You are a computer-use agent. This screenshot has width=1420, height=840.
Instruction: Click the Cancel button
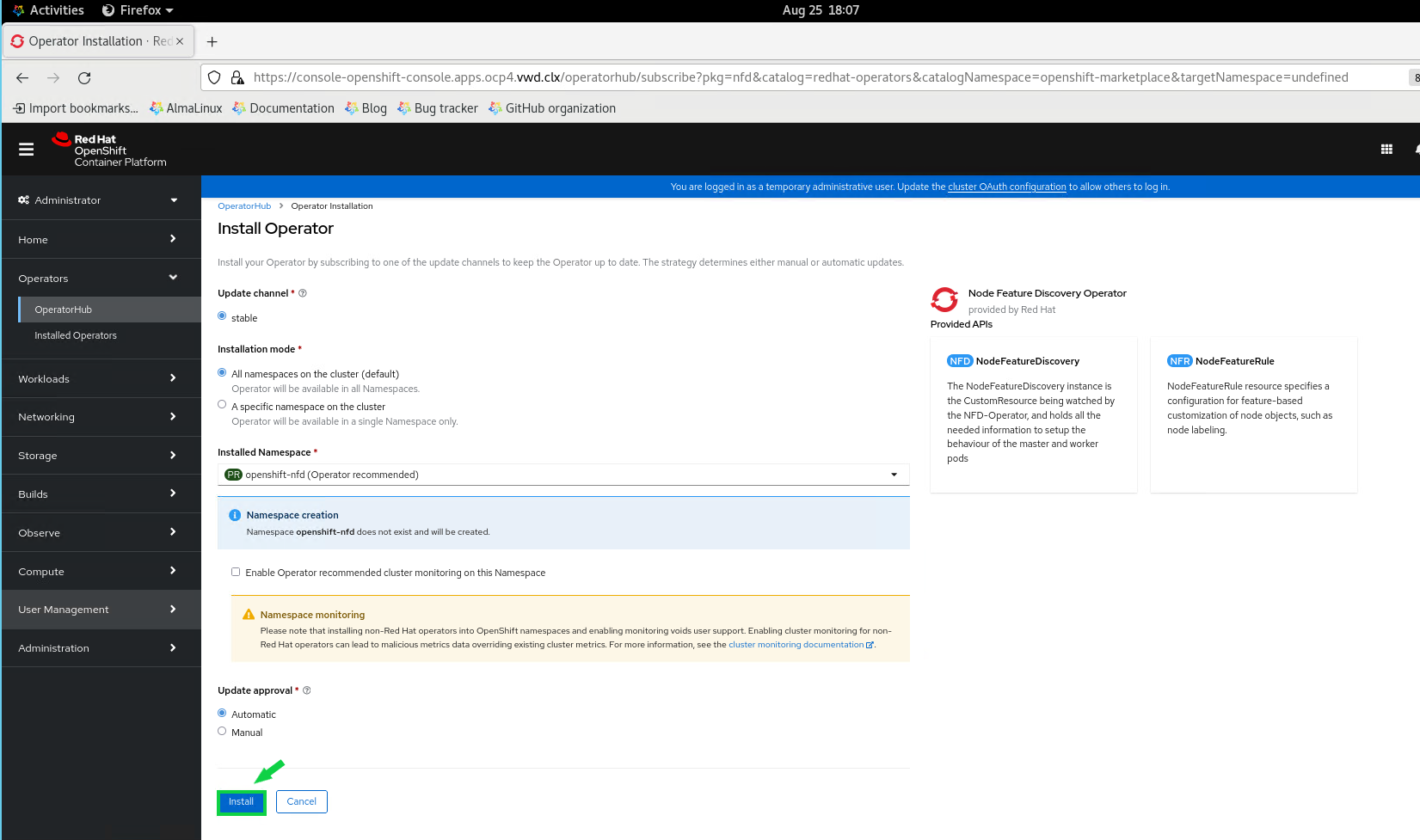(302, 801)
